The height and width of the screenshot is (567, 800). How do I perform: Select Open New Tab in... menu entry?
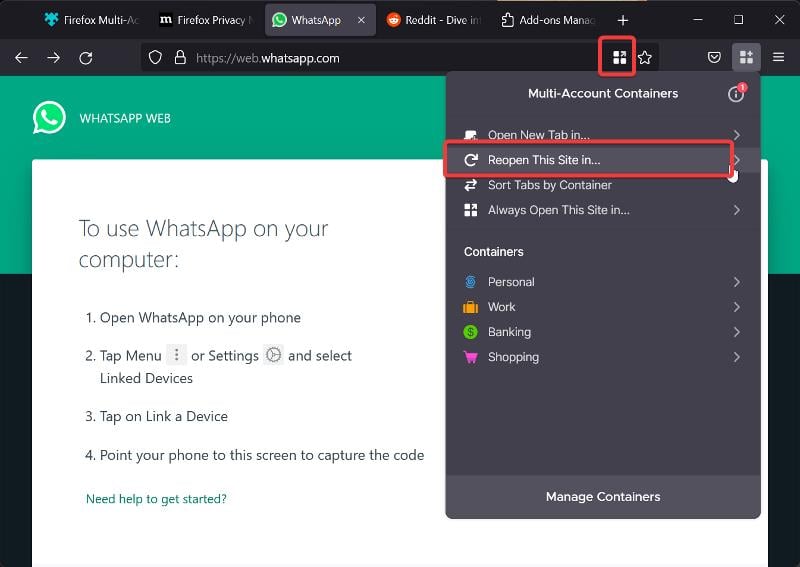click(x=603, y=135)
